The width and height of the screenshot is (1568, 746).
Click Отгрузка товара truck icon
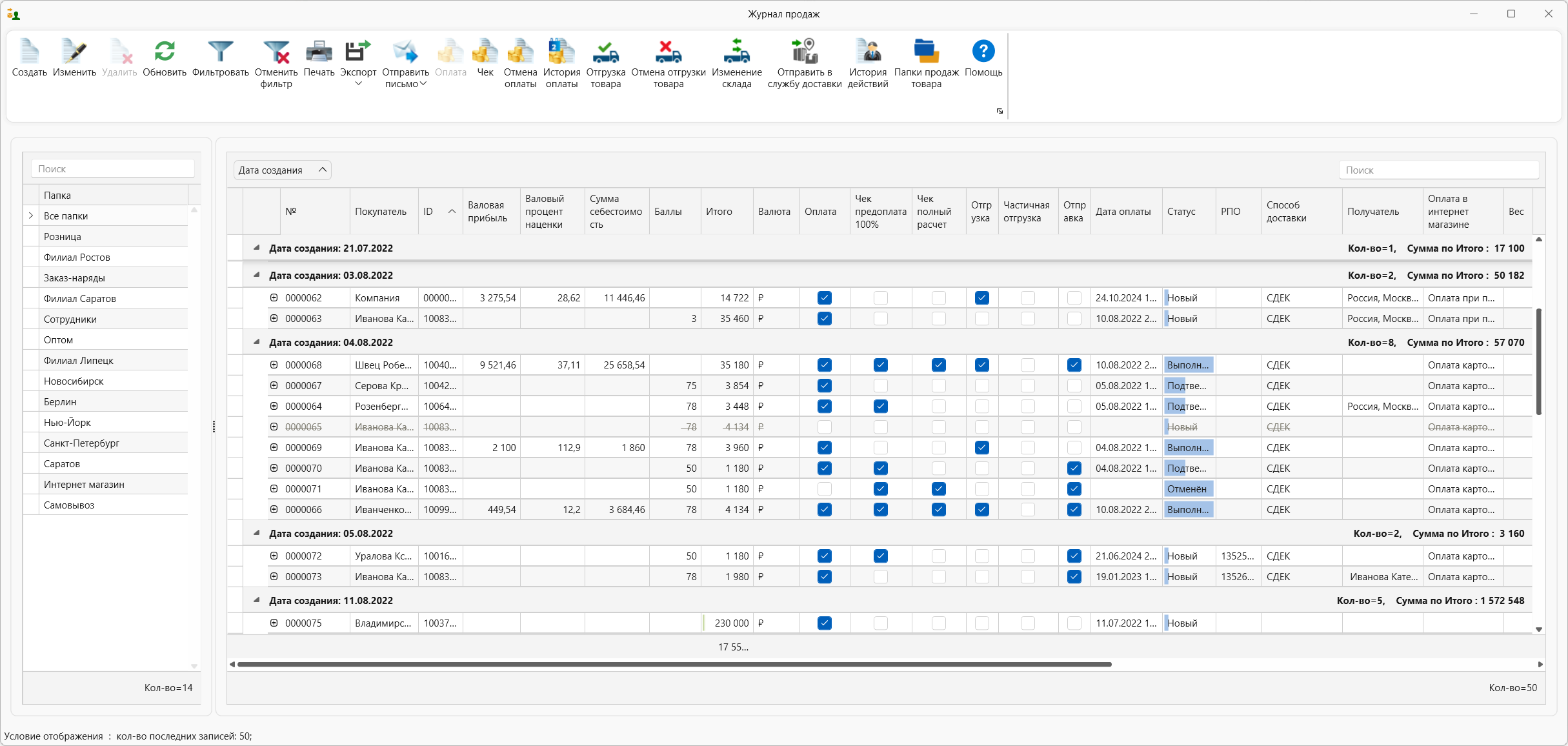pyautogui.click(x=606, y=52)
